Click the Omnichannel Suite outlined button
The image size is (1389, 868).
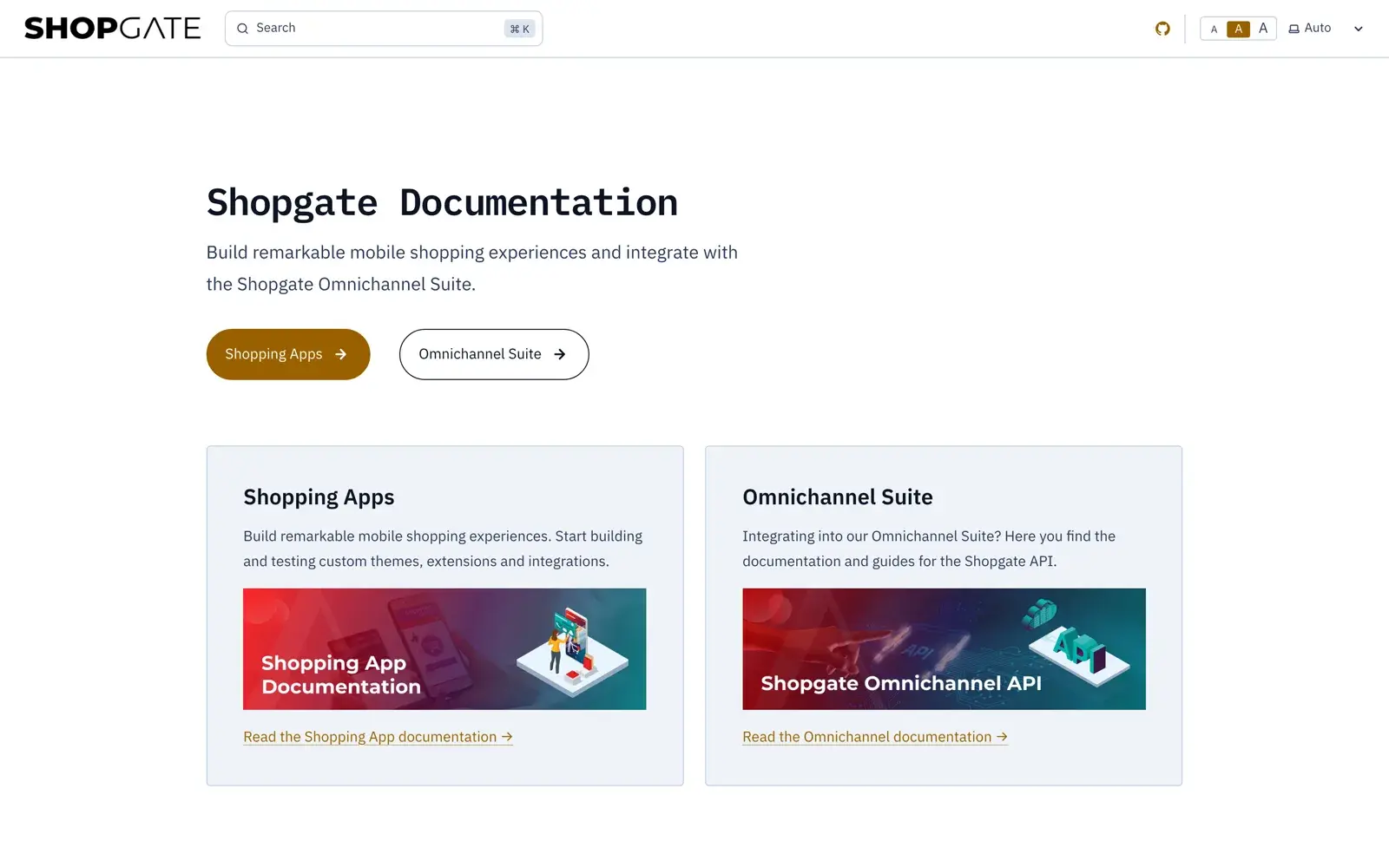click(494, 354)
